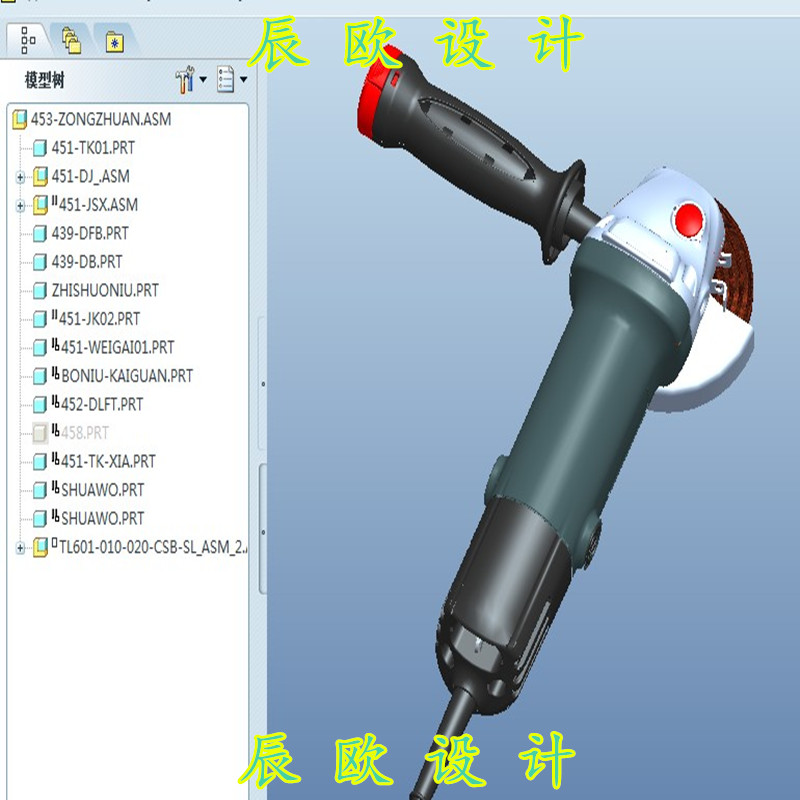
Task: Click the part icon of BONIU-KAIGUAN.PRT
Action: click(40, 377)
